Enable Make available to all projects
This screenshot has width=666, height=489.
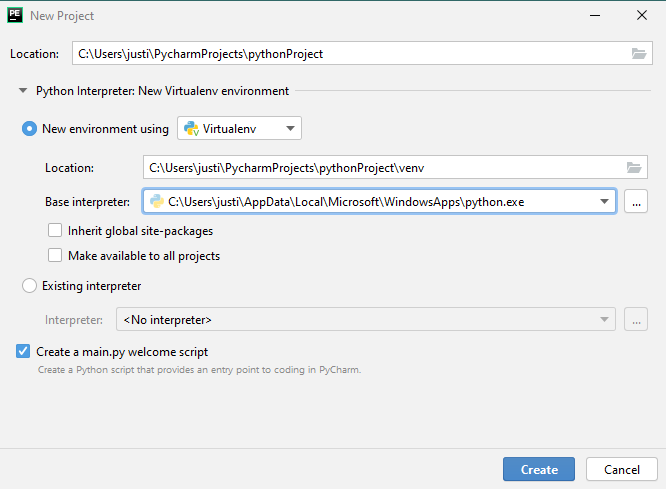pos(55,255)
